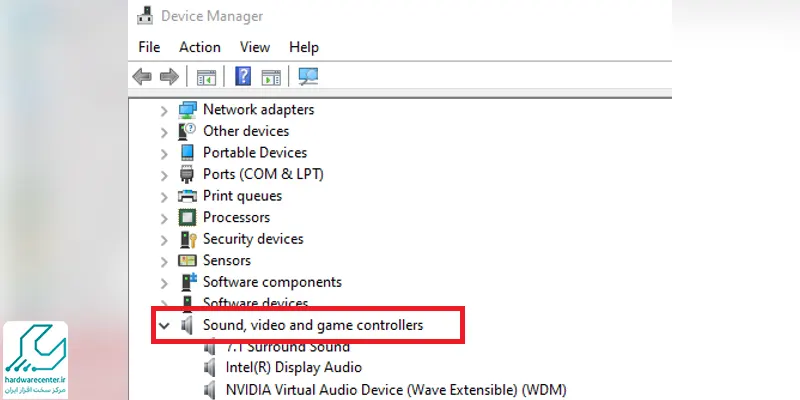Expand the Ports (COM & LPT) node

click(x=164, y=176)
